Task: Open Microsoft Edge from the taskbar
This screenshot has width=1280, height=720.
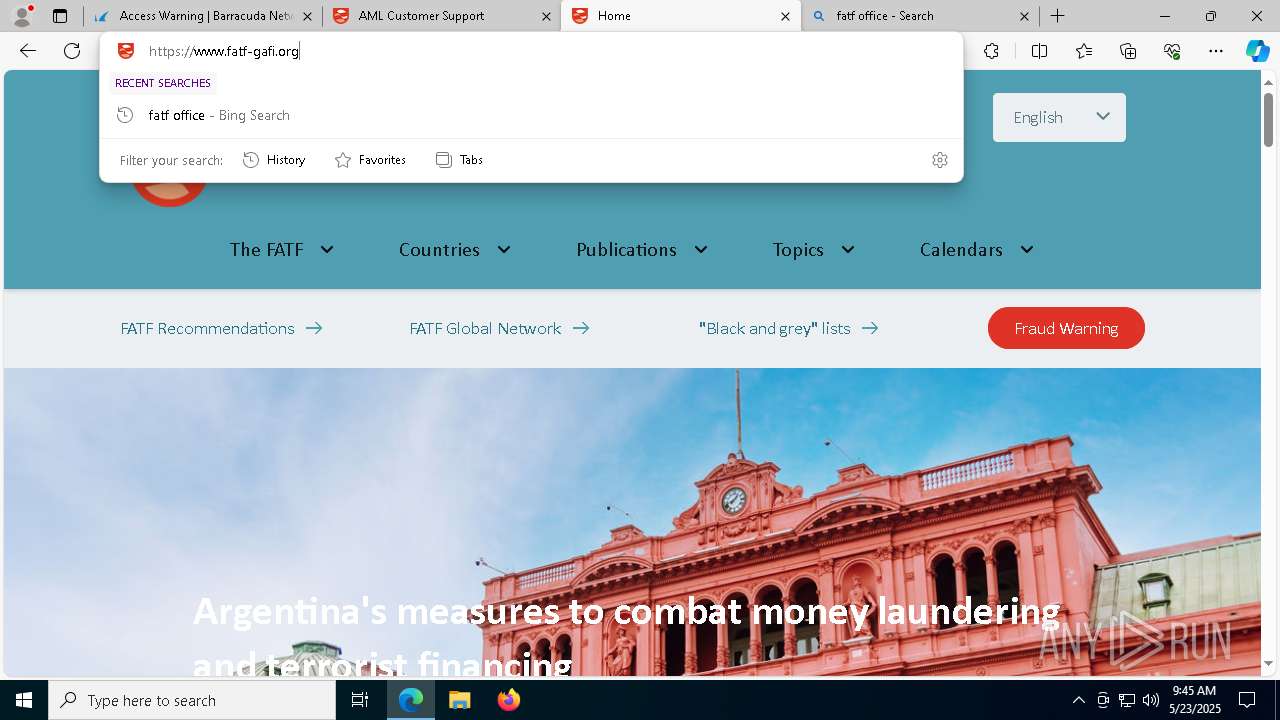Action: pos(411,700)
